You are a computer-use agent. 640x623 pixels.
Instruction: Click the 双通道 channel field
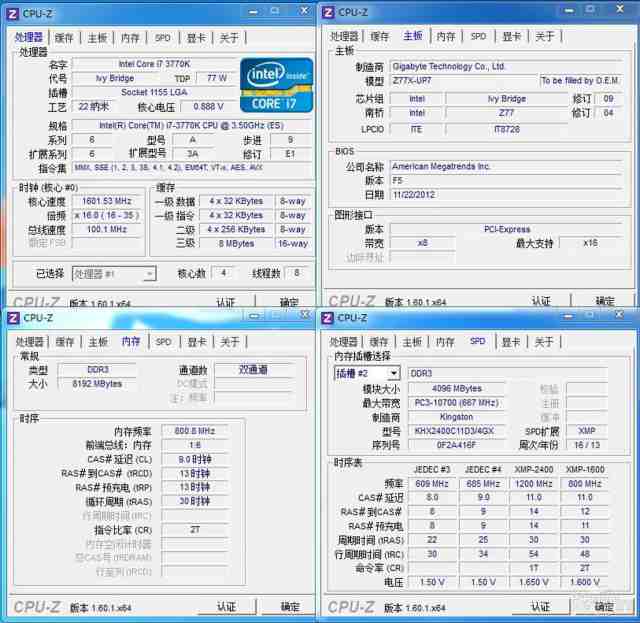(253, 370)
